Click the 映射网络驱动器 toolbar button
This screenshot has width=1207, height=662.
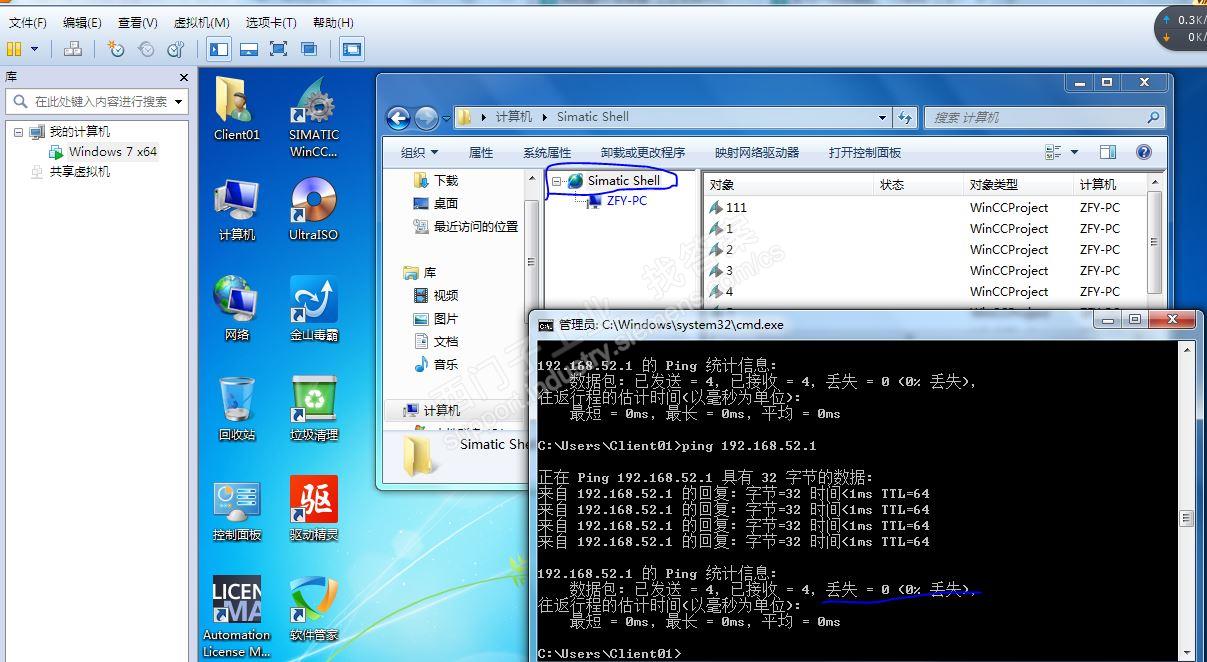click(x=757, y=153)
